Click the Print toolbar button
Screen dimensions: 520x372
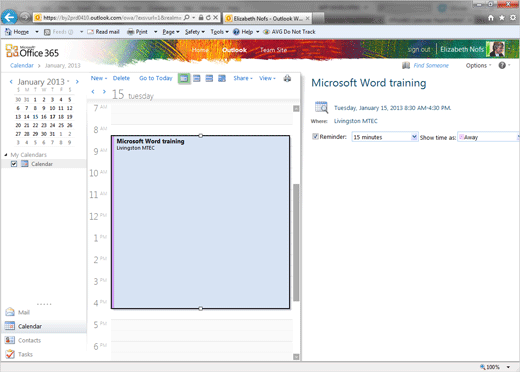click(137, 32)
